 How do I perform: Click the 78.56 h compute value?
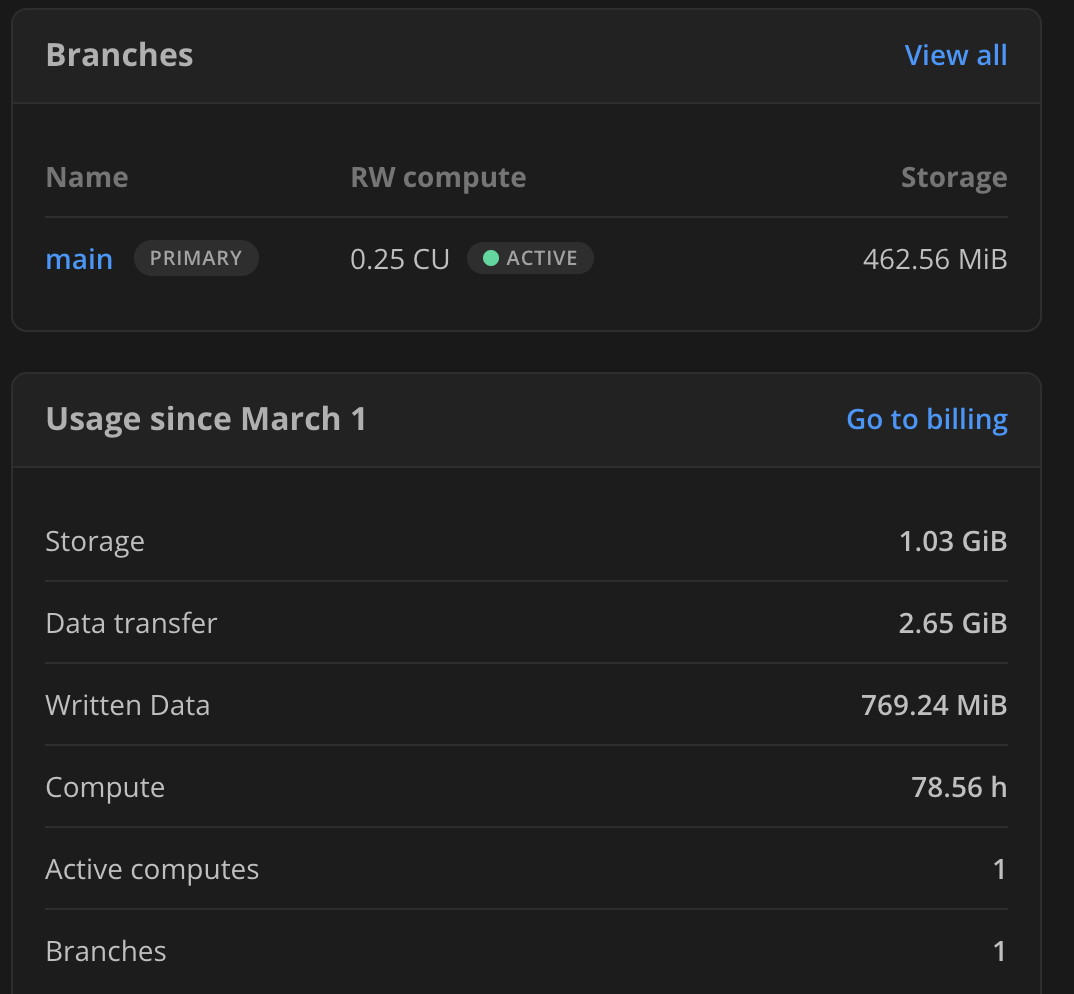(958, 787)
